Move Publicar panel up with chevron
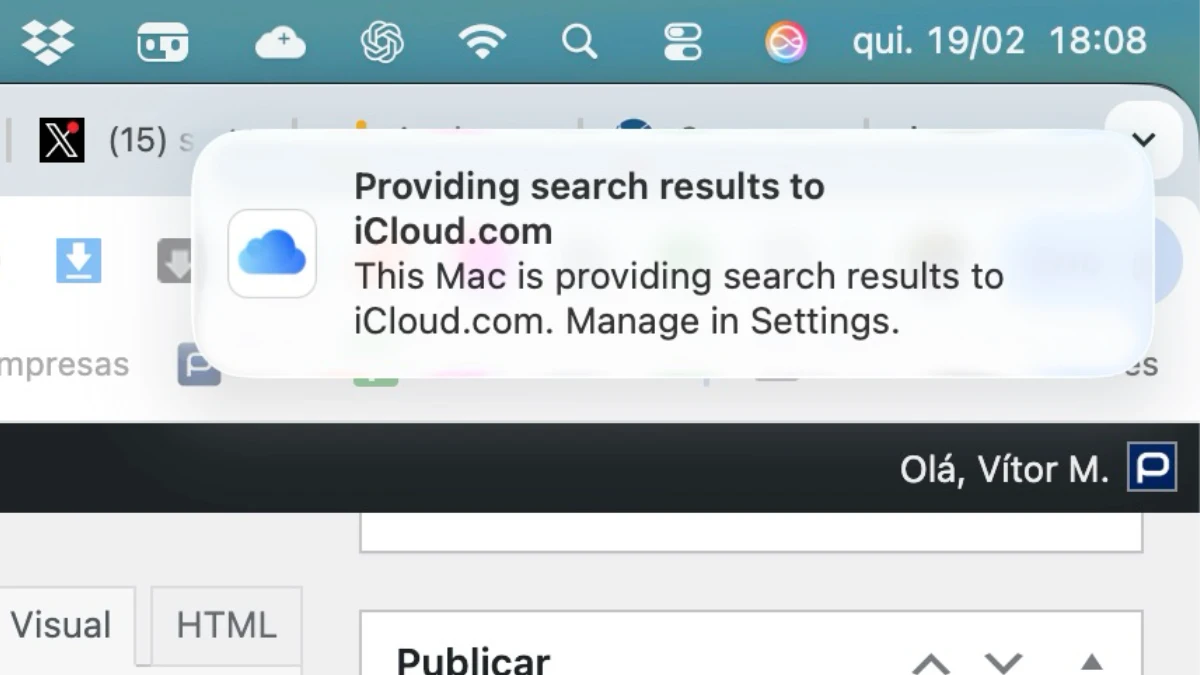 pos(931,662)
